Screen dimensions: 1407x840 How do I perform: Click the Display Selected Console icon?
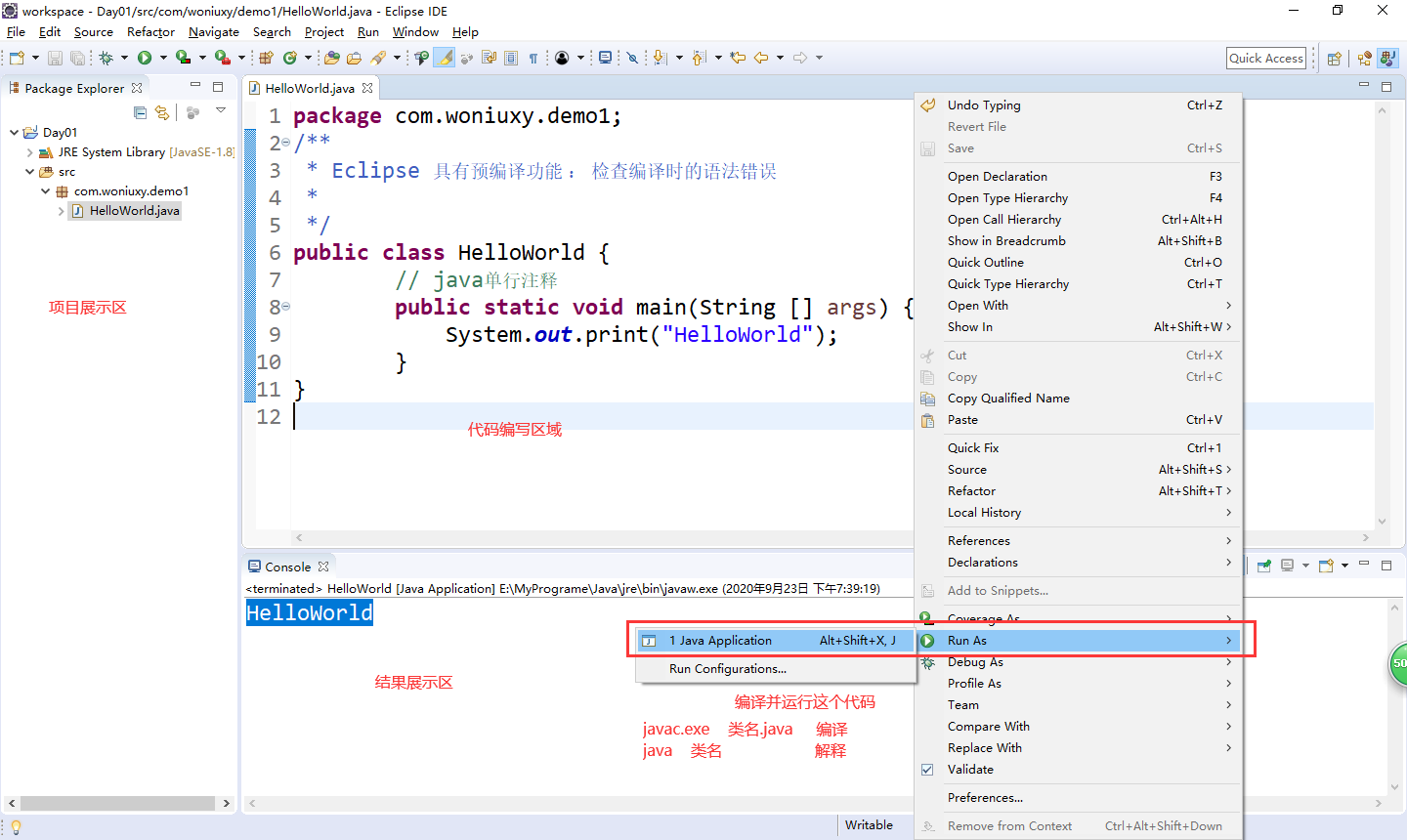point(1287,566)
